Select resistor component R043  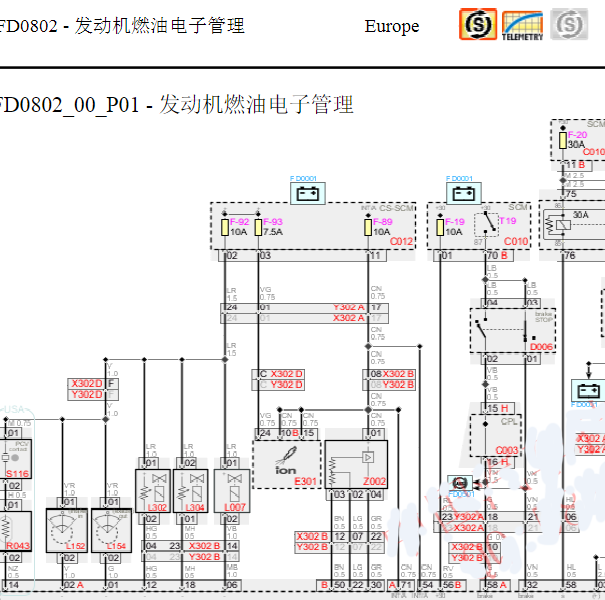click(15, 531)
